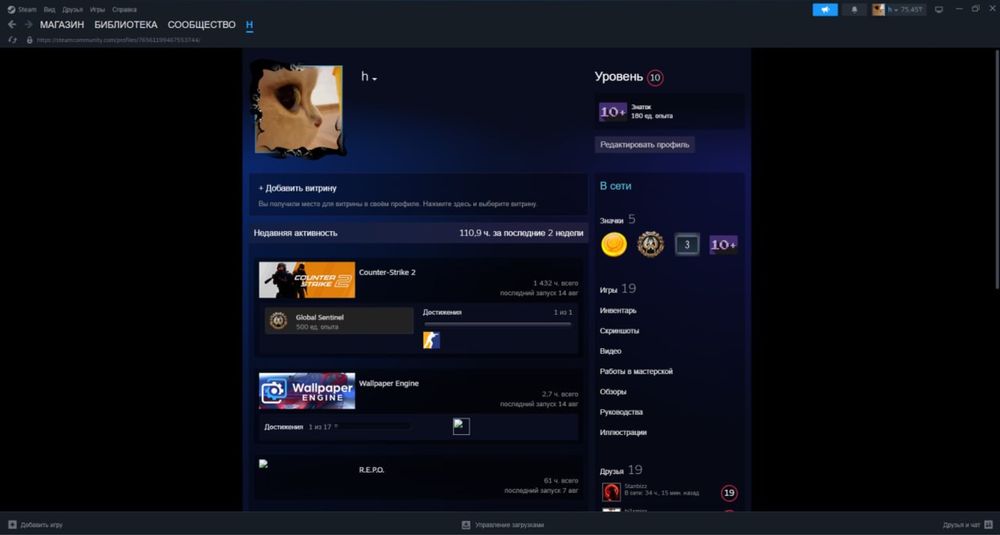1000x535 pixels.
Task: Open the Обзоры link
Action: (613, 392)
